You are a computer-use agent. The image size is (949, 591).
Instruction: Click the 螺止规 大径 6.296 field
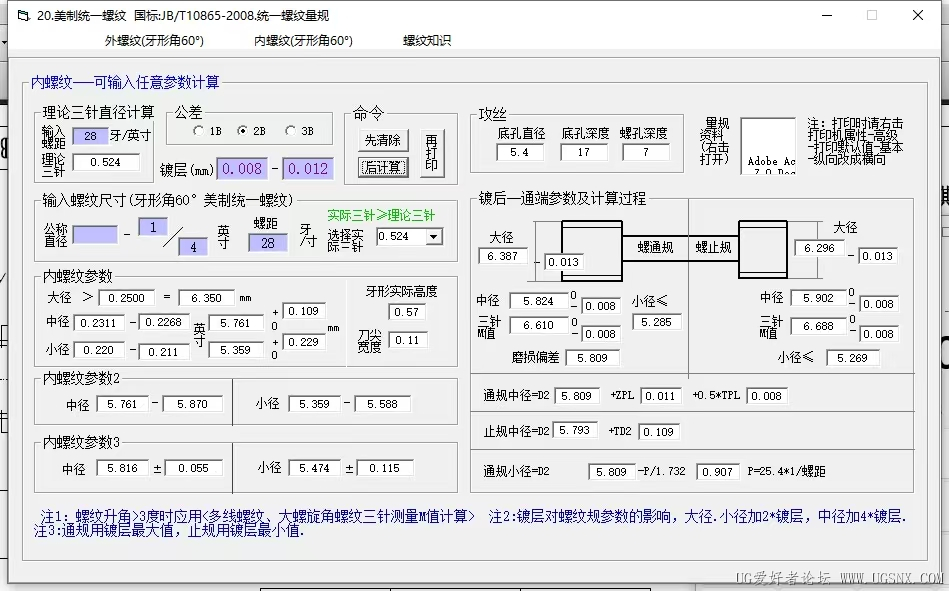pos(819,248)
